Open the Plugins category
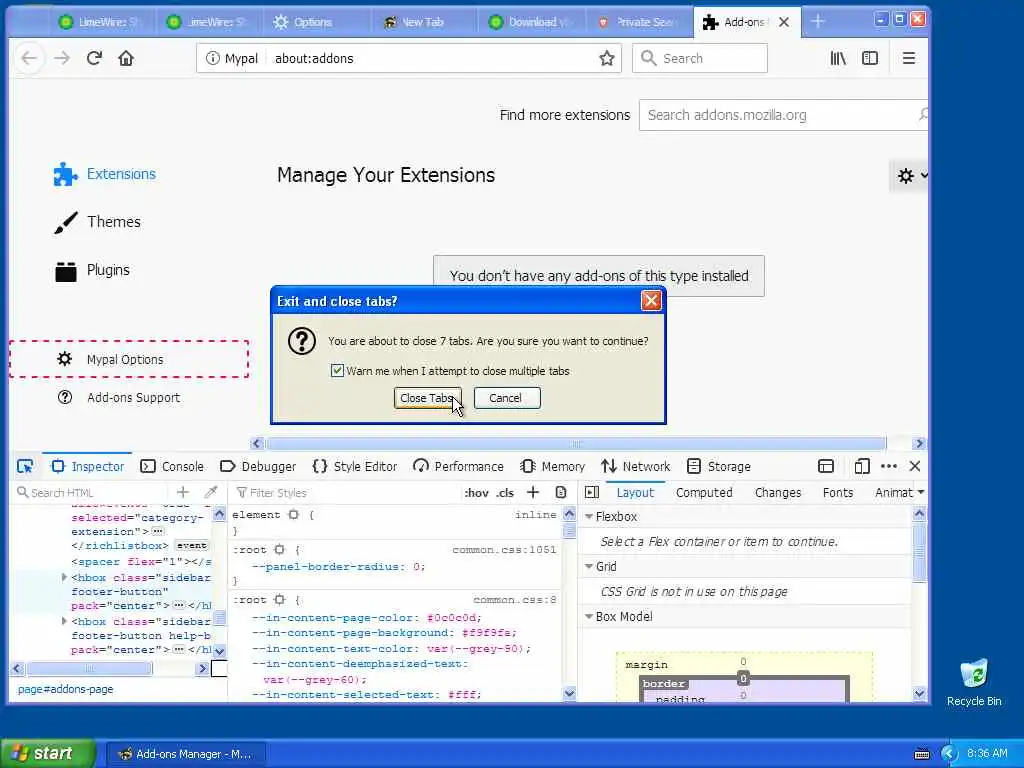1024x768 pixels. (x=91, y=270)
